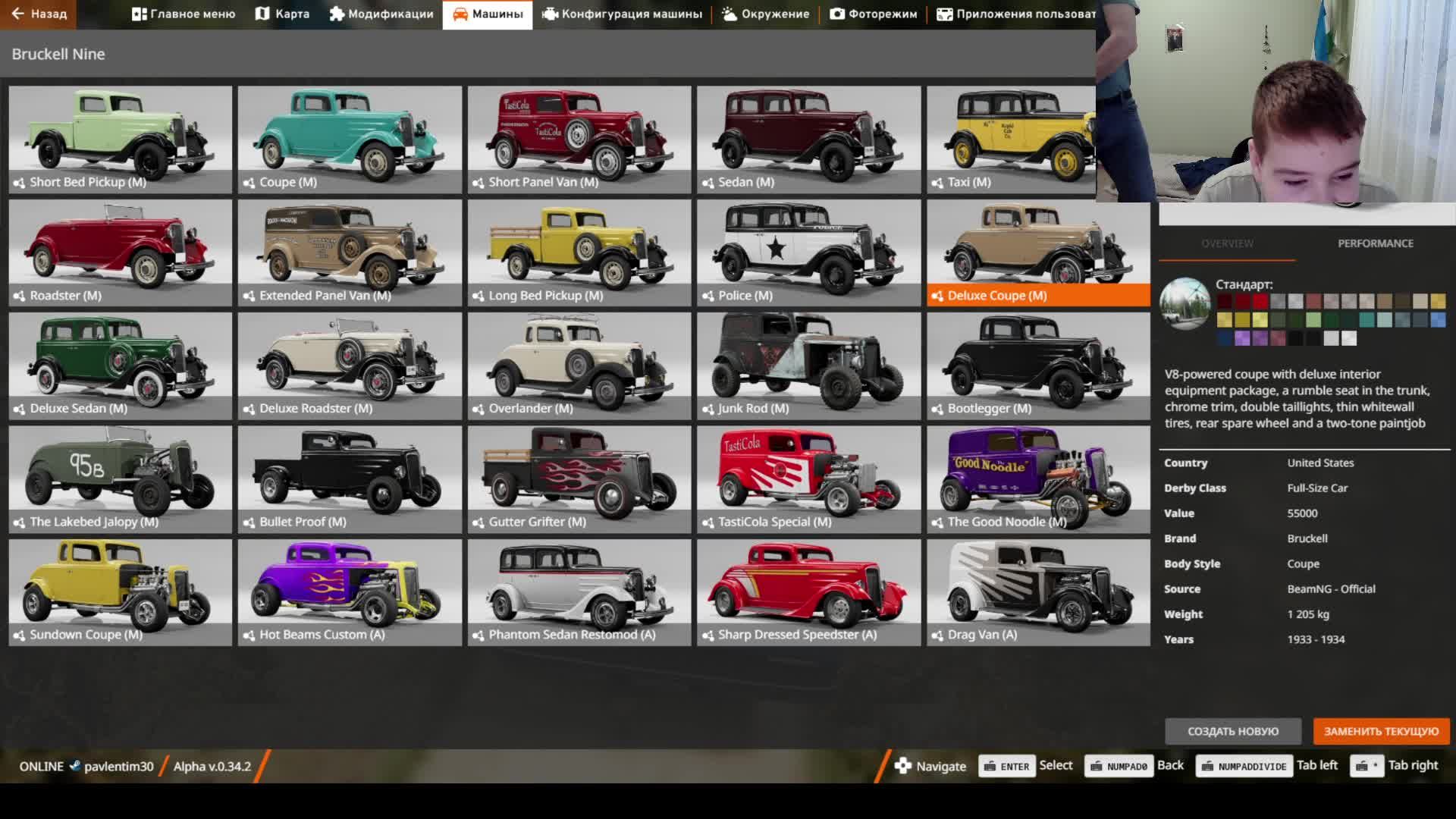This screenshot has height=819, width=1456.
Task: Select the Машины tab
Action: [488, 14]
